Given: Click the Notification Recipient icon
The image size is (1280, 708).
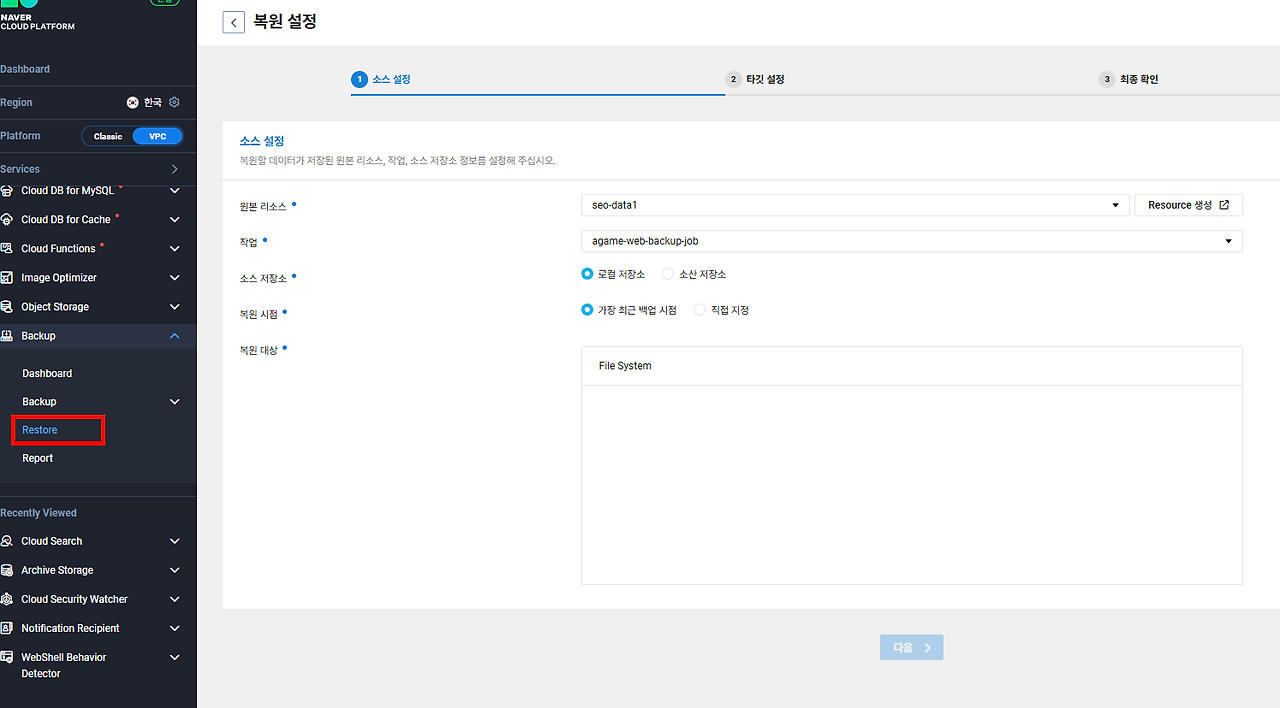Looking at the screenshot, I should pos(7,628).
